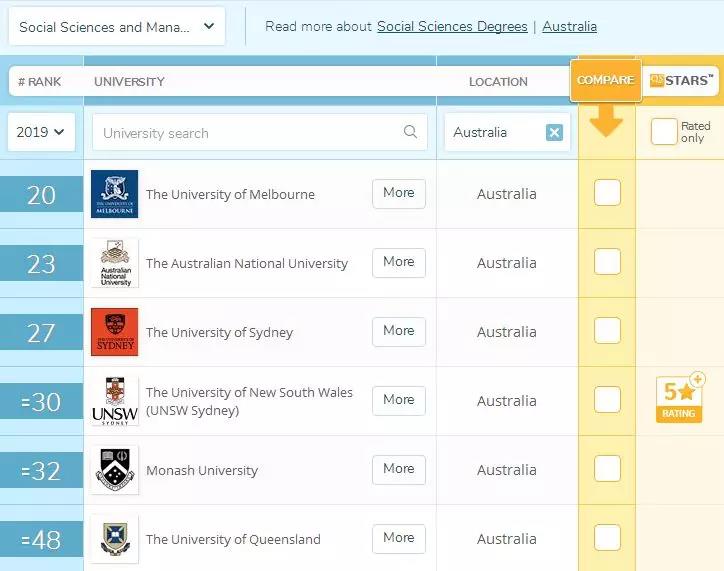The image size is (724, 571).
Task: Click the Australian National University logo
Action: click(x=115, y=263)
